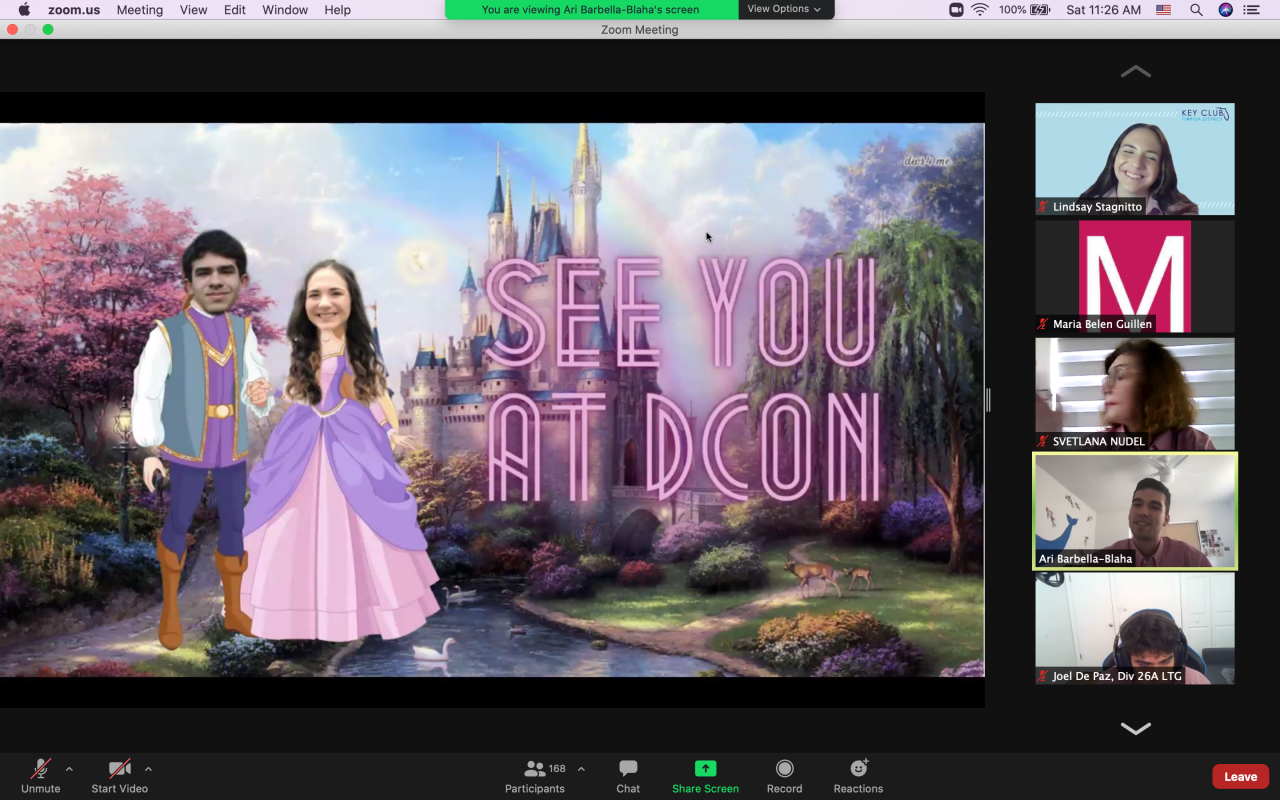Open the View Options dropdown
Viewport: 1280px width, 800px height.
point(785,9)
